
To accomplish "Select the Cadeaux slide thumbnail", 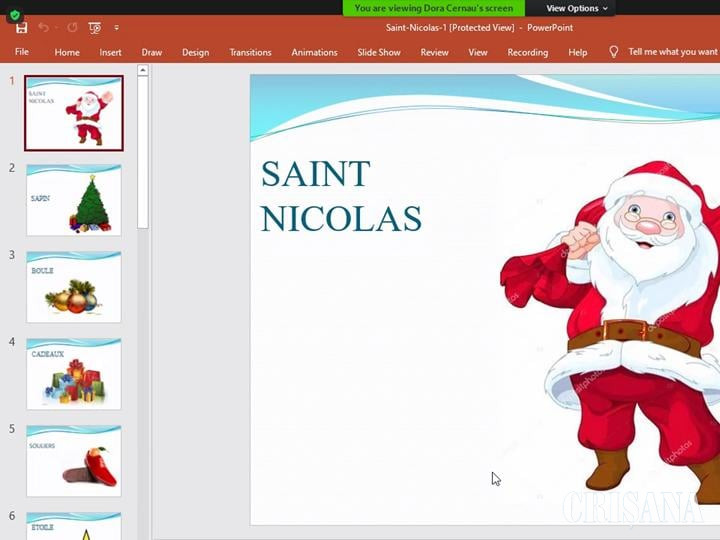I will [x=74, y=374].
